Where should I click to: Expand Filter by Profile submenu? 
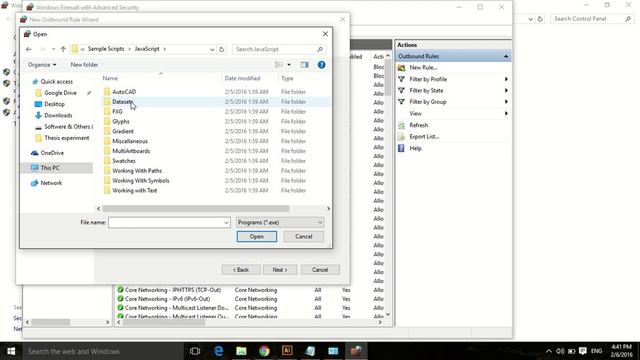click(506, 79)
